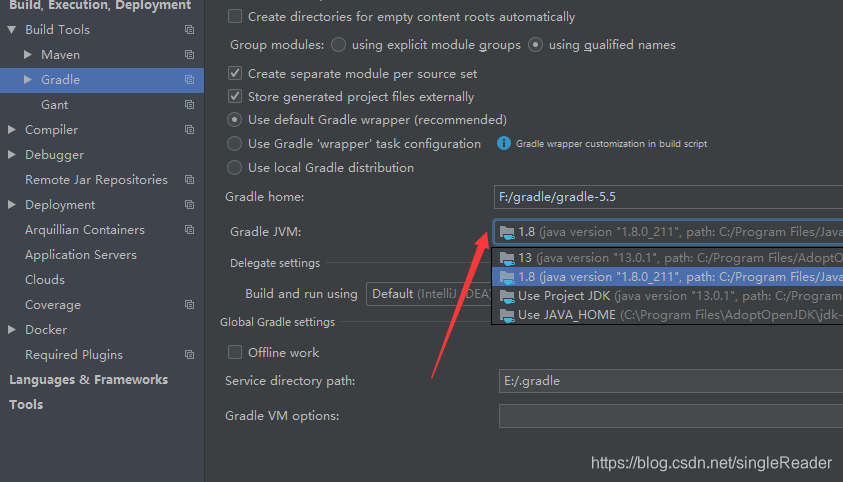
Task: Uncheck Store generated project files externally
Action: [x=235, y=96]
